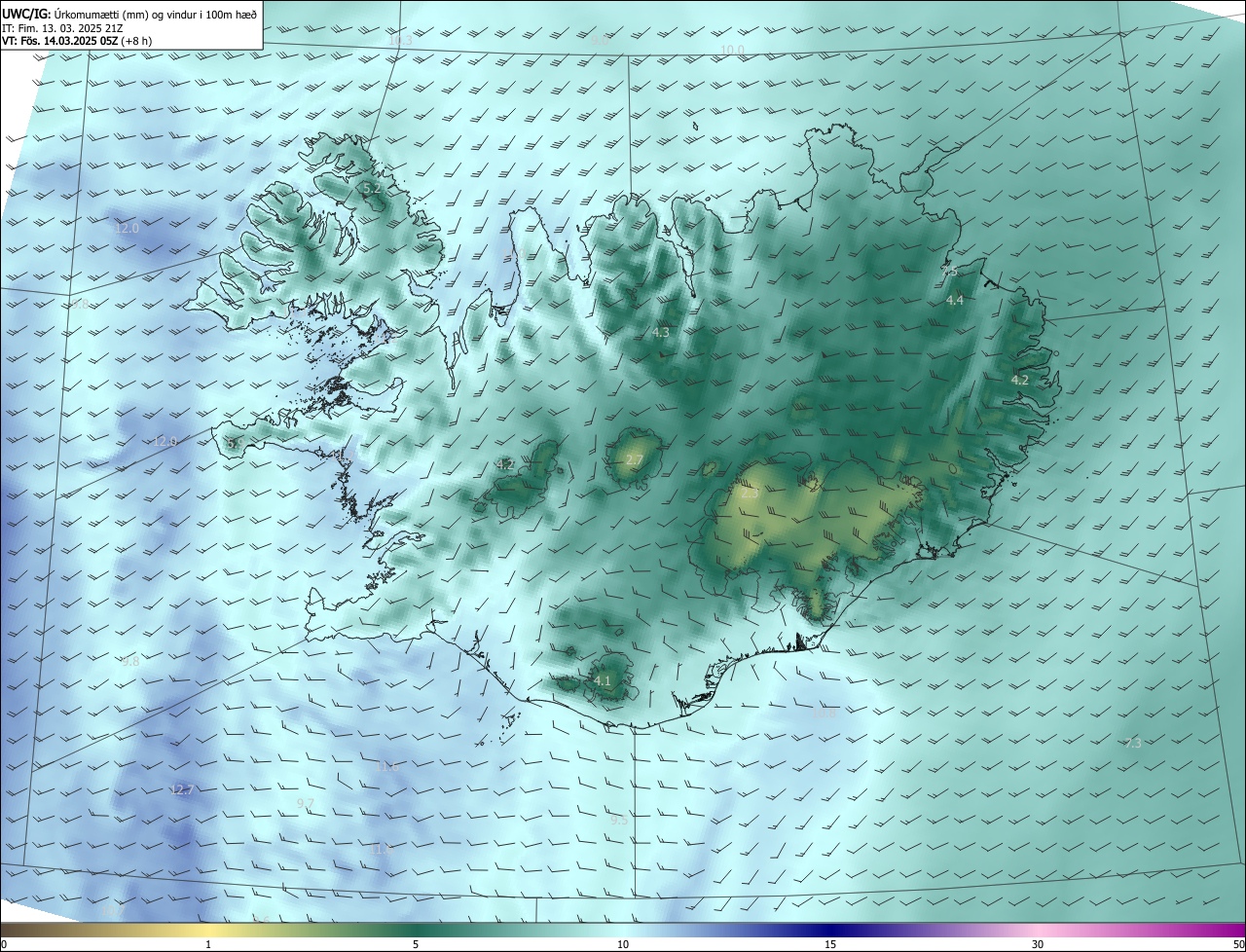
Task: Click the 'IT: Fim. 13. 03. 2025 21Z' line
Action: pos(62,28)
